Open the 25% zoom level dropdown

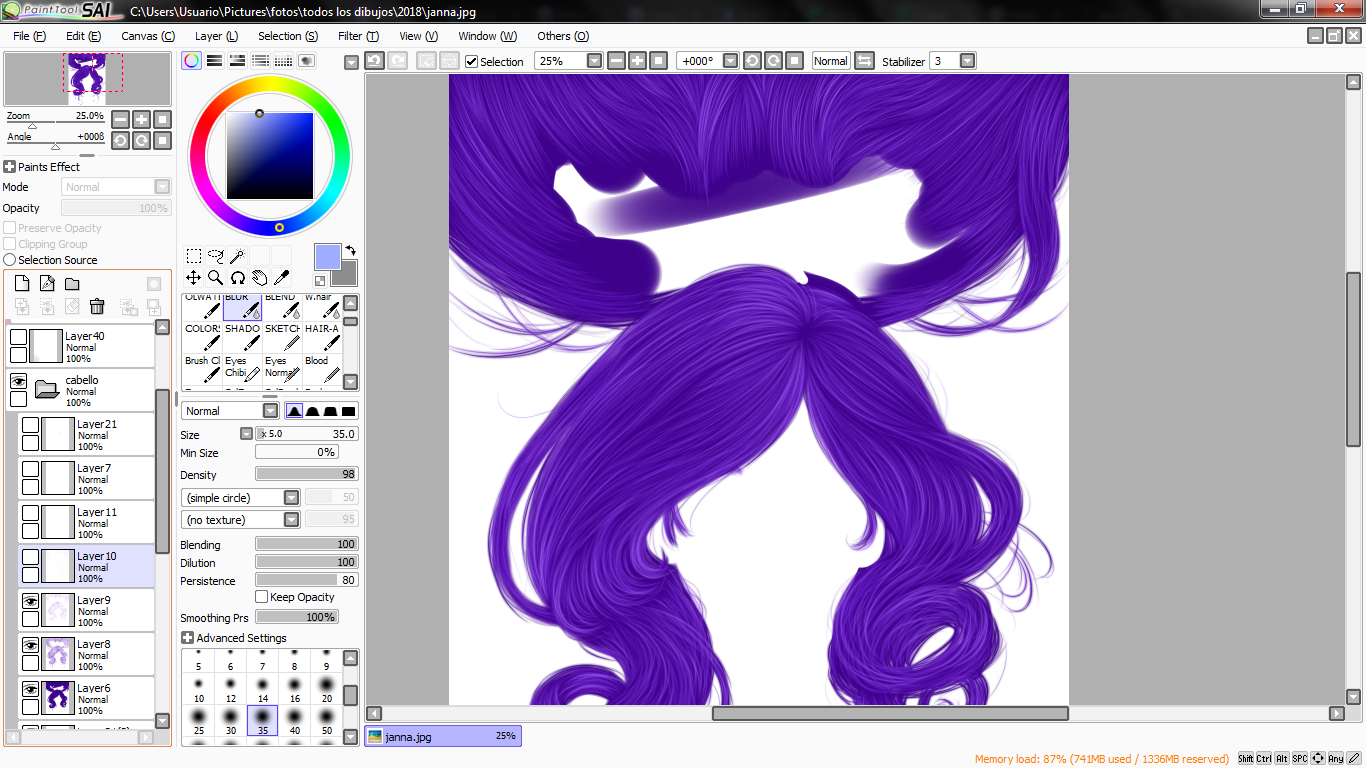click(x=594, y=61)
